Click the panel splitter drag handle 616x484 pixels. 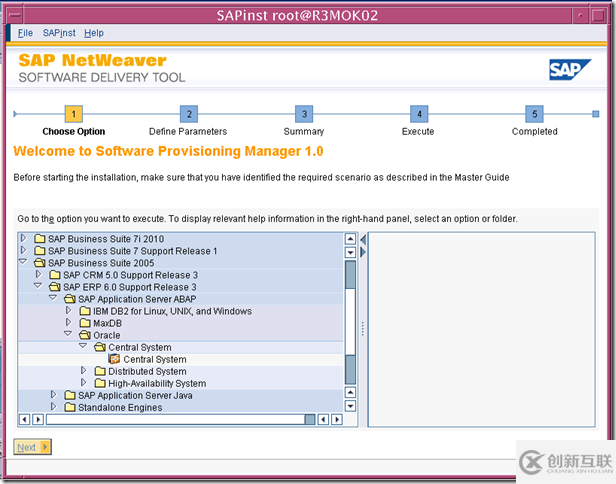pyautogui.click(x=363, y=329)
